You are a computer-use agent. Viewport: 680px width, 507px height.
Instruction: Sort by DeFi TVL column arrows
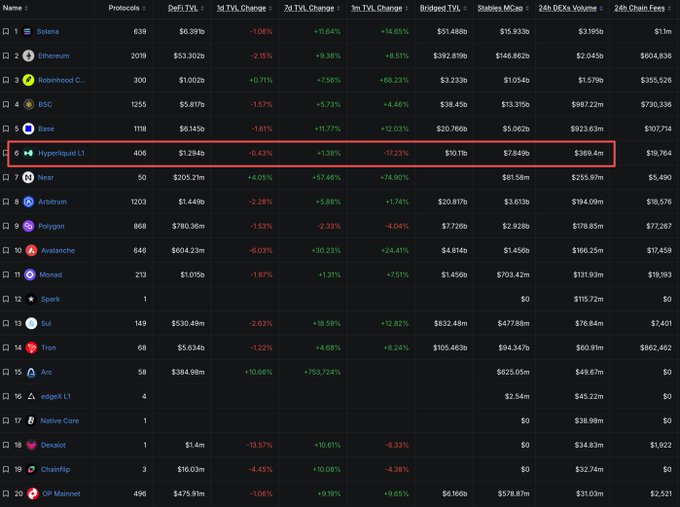(x=203, y=8)
